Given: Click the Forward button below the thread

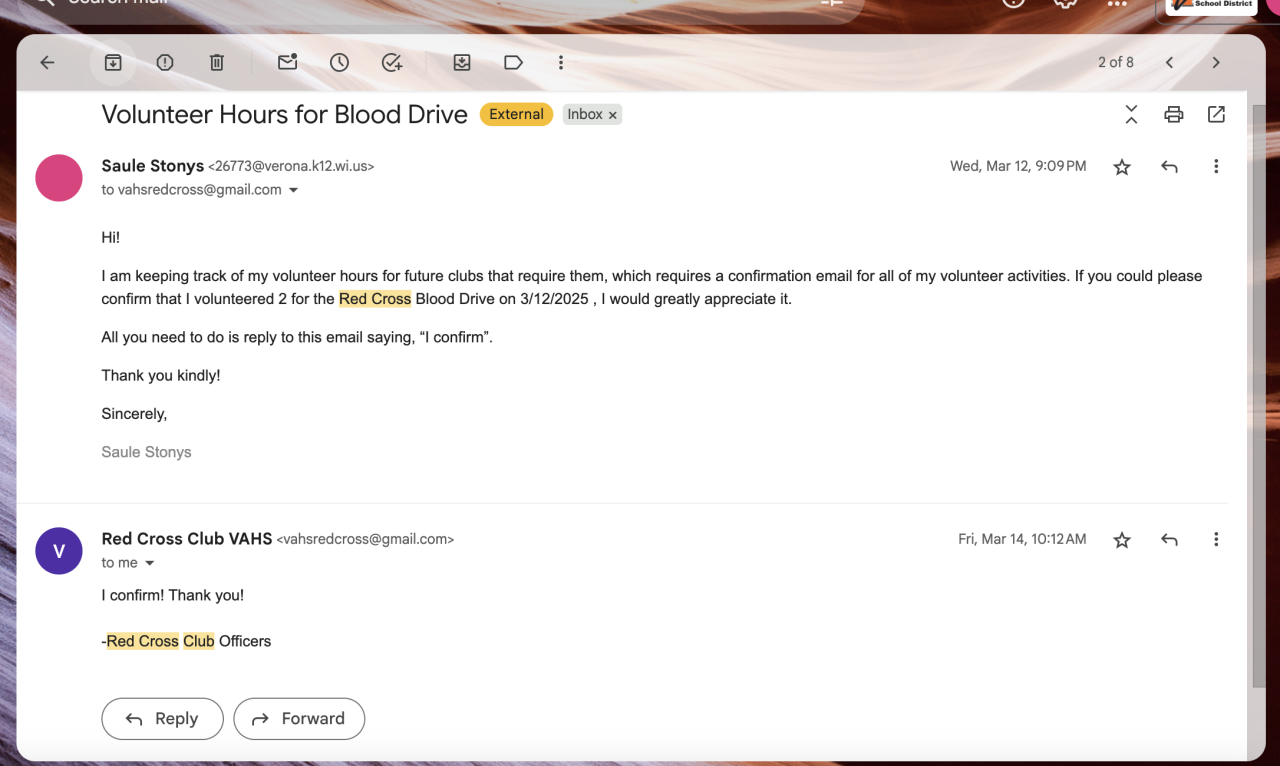Looking at the screenshot, I should [x=299, y=718].
